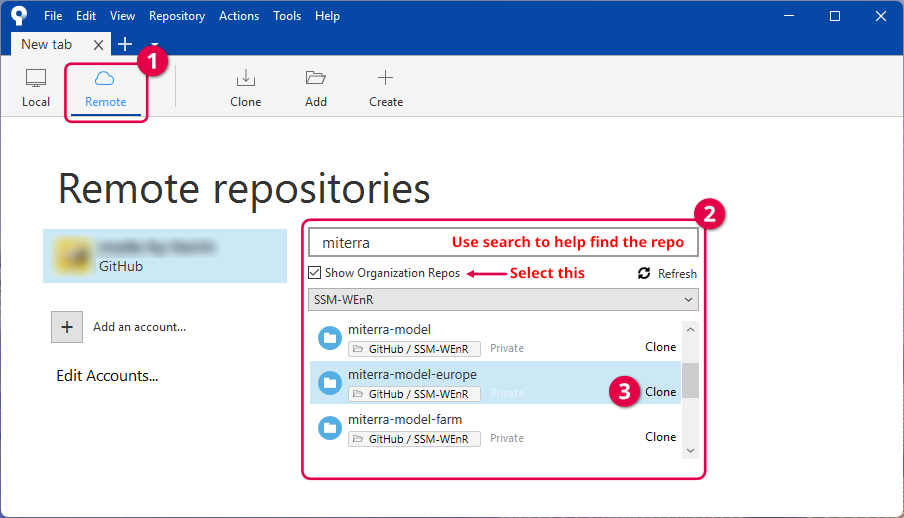Click the Clone toolbar icon

(246, 78)
